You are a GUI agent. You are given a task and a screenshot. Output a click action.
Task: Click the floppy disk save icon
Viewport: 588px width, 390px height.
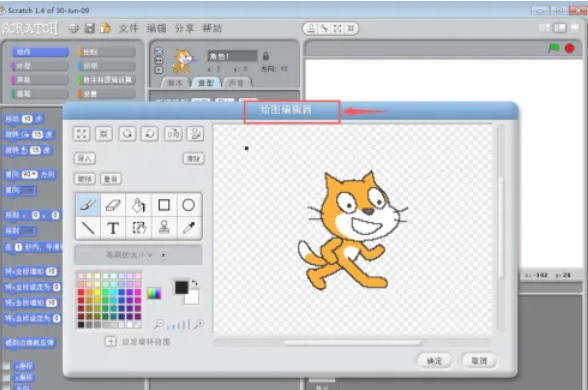[90, 28]
